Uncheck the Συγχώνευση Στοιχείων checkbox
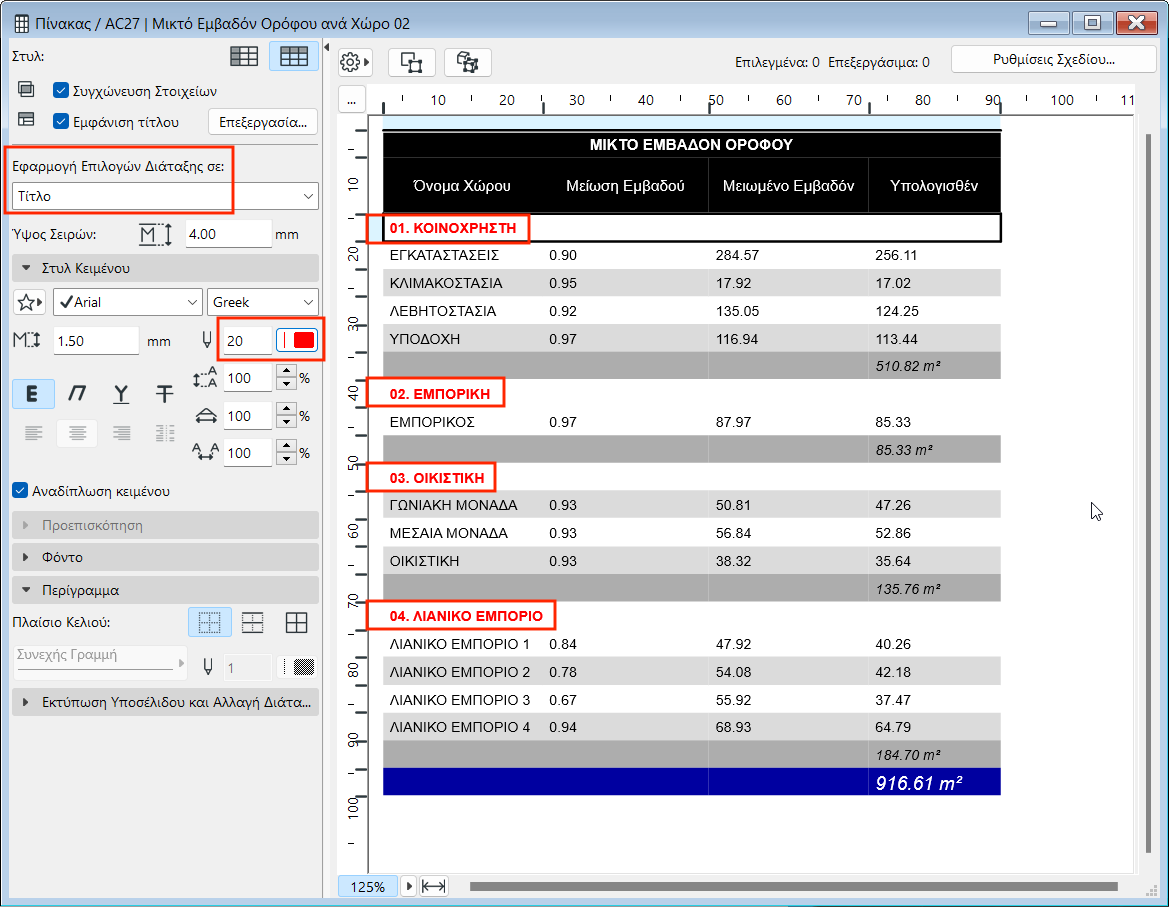Screen dimensions: 1169x907 pos(61,90)
